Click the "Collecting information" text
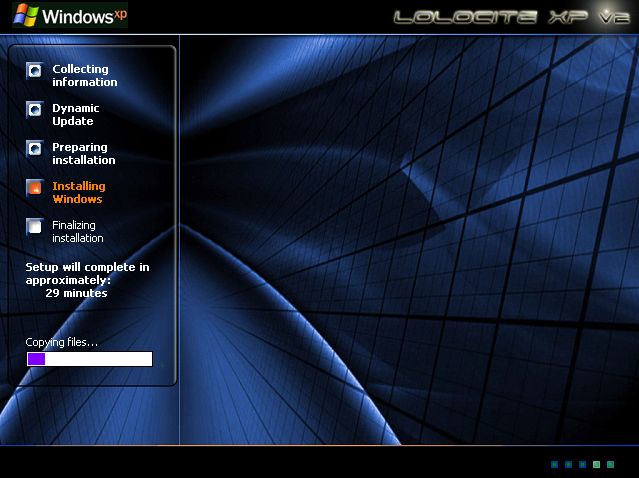The width and height of the screenshot is (639, 478). tap(85, 75)
